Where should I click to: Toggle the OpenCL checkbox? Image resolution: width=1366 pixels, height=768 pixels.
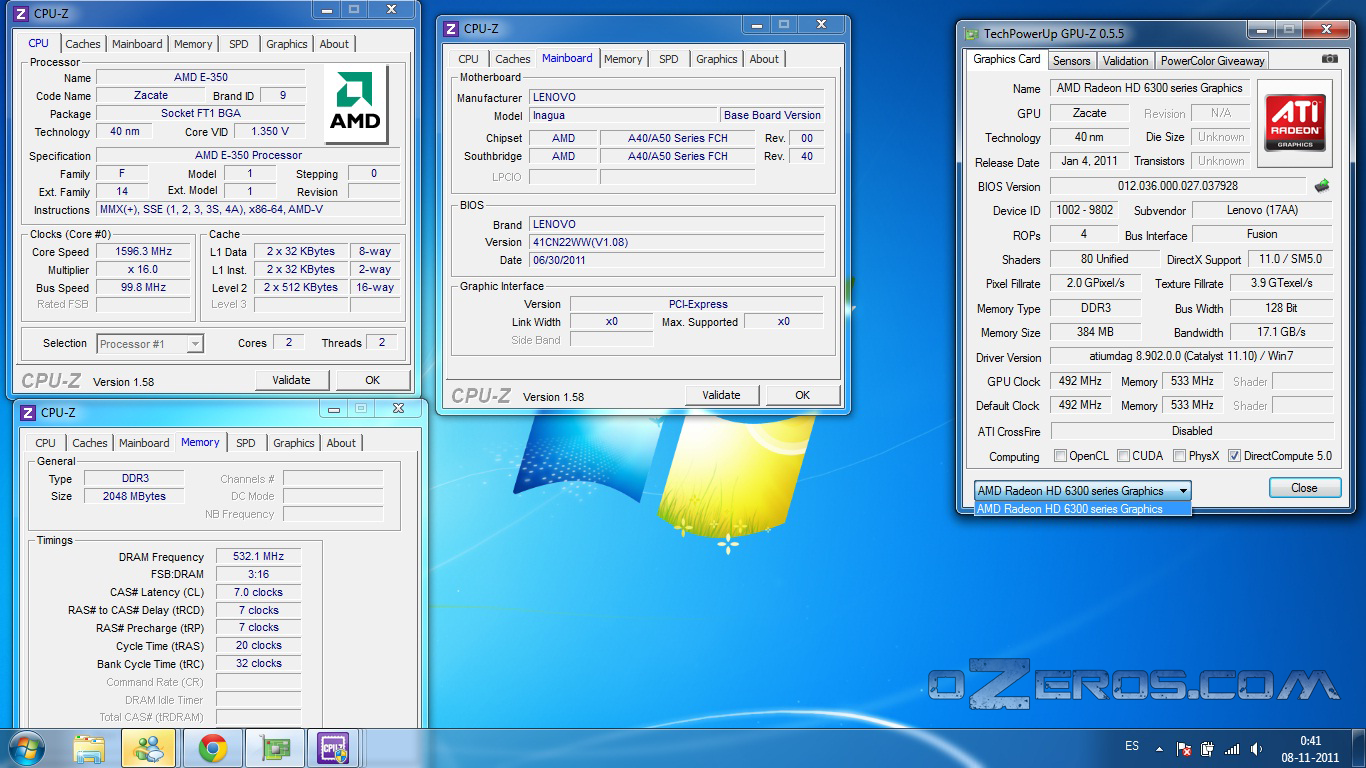point(1060,456)
